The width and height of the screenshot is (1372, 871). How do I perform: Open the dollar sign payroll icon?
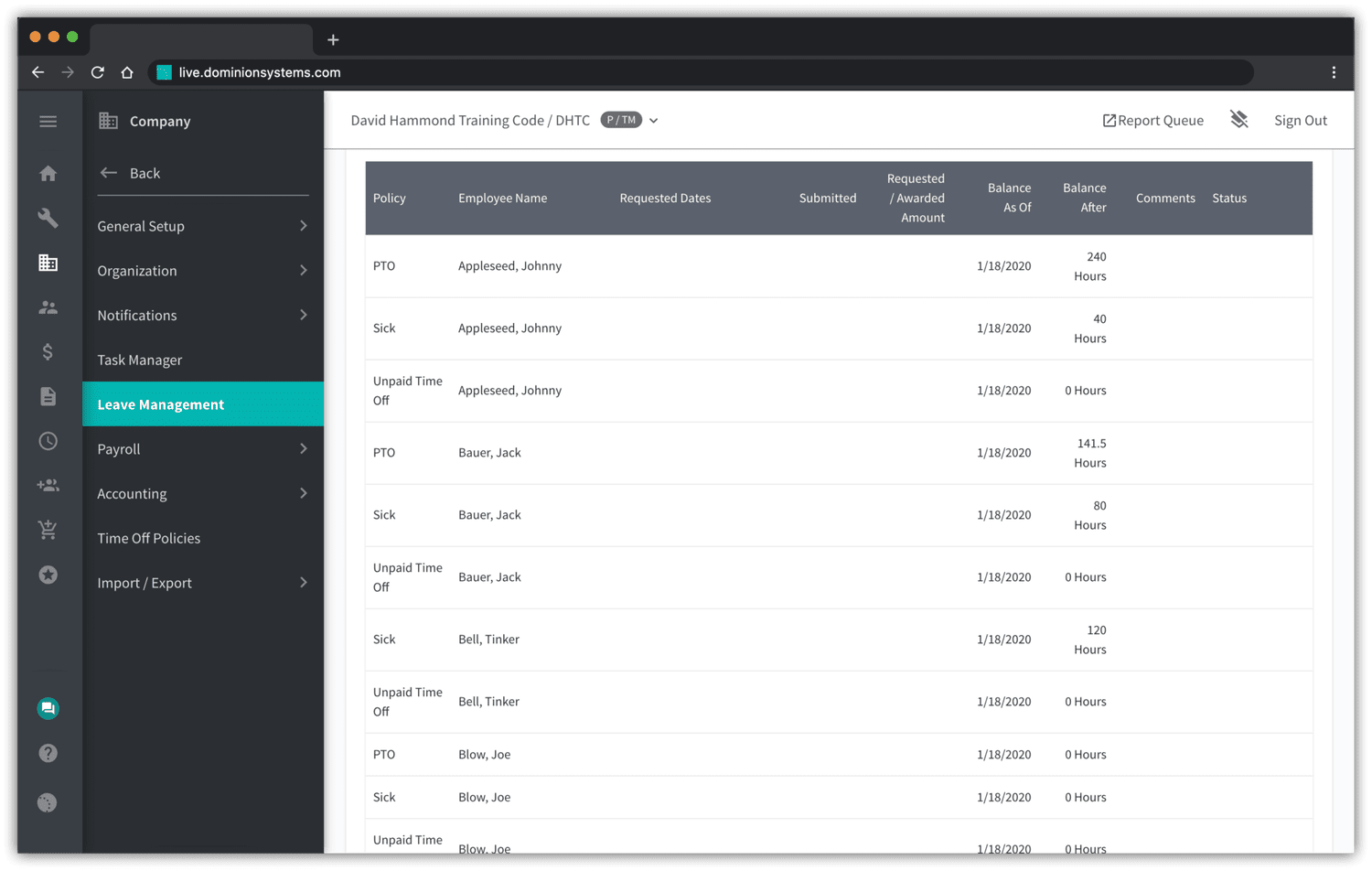48,352
